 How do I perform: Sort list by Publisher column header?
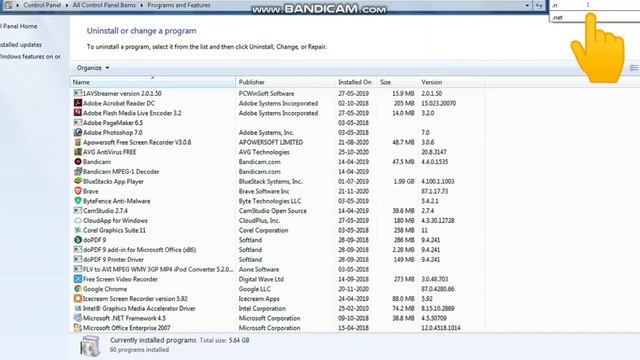286,82
